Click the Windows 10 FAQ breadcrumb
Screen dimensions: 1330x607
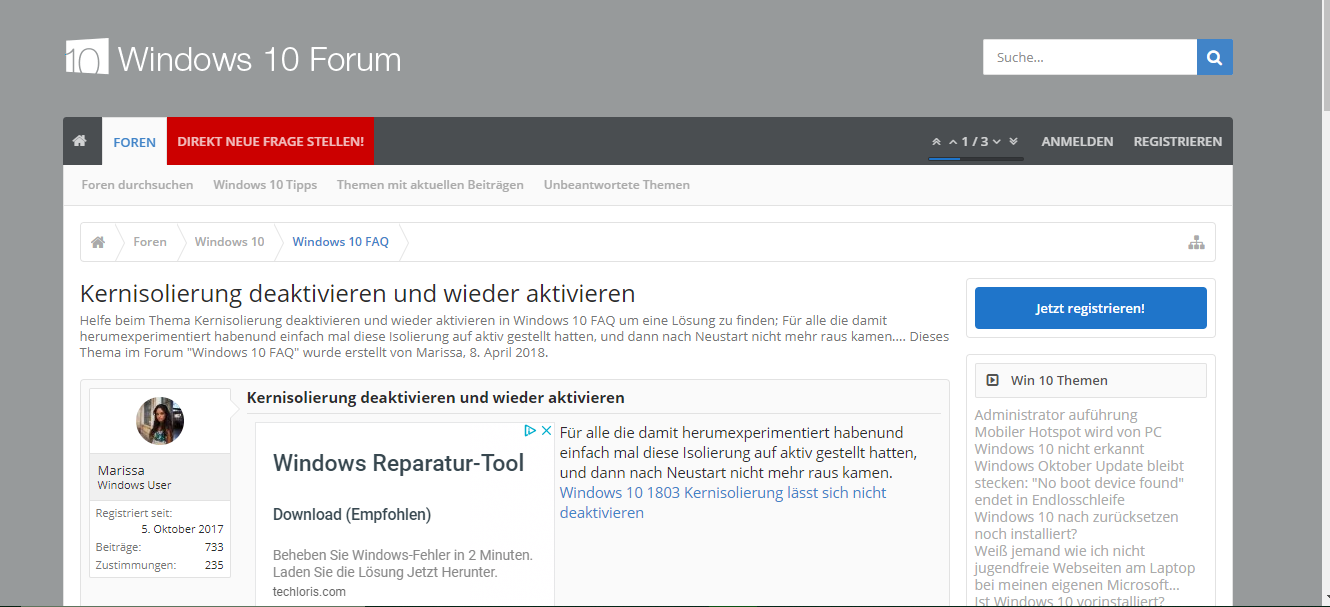pyautogui.click(x=341, y=242)
